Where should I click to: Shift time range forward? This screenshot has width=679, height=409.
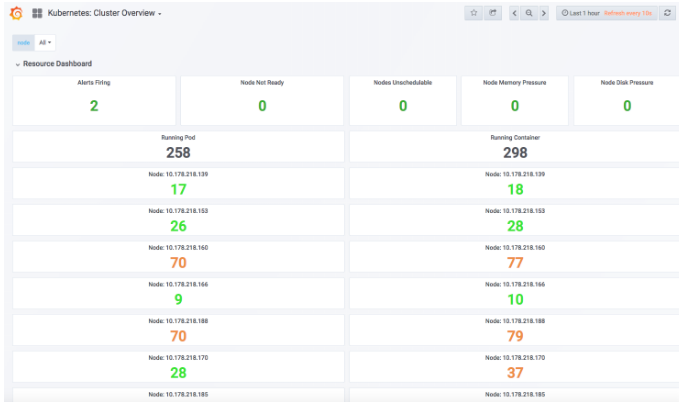544,13
